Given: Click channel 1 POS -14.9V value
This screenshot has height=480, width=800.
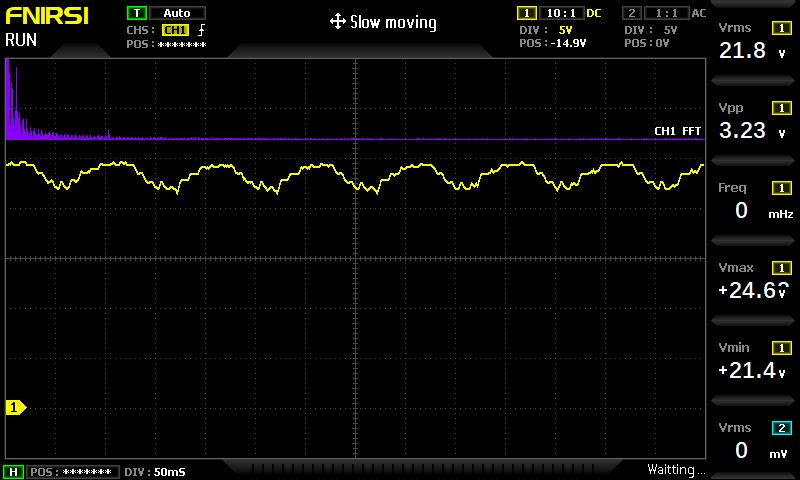Looking at the screenshot, I should pyautogui.click(x=568, y=43).
